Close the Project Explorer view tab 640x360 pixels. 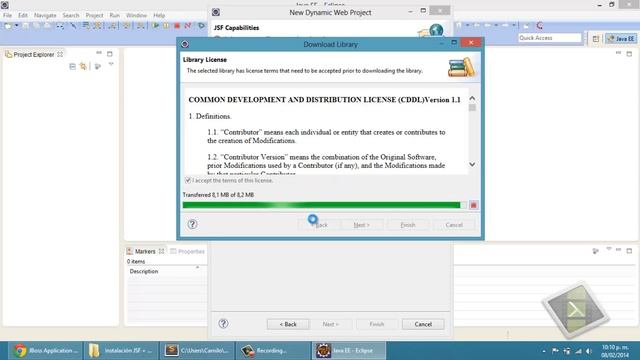(x=60, y=54)
